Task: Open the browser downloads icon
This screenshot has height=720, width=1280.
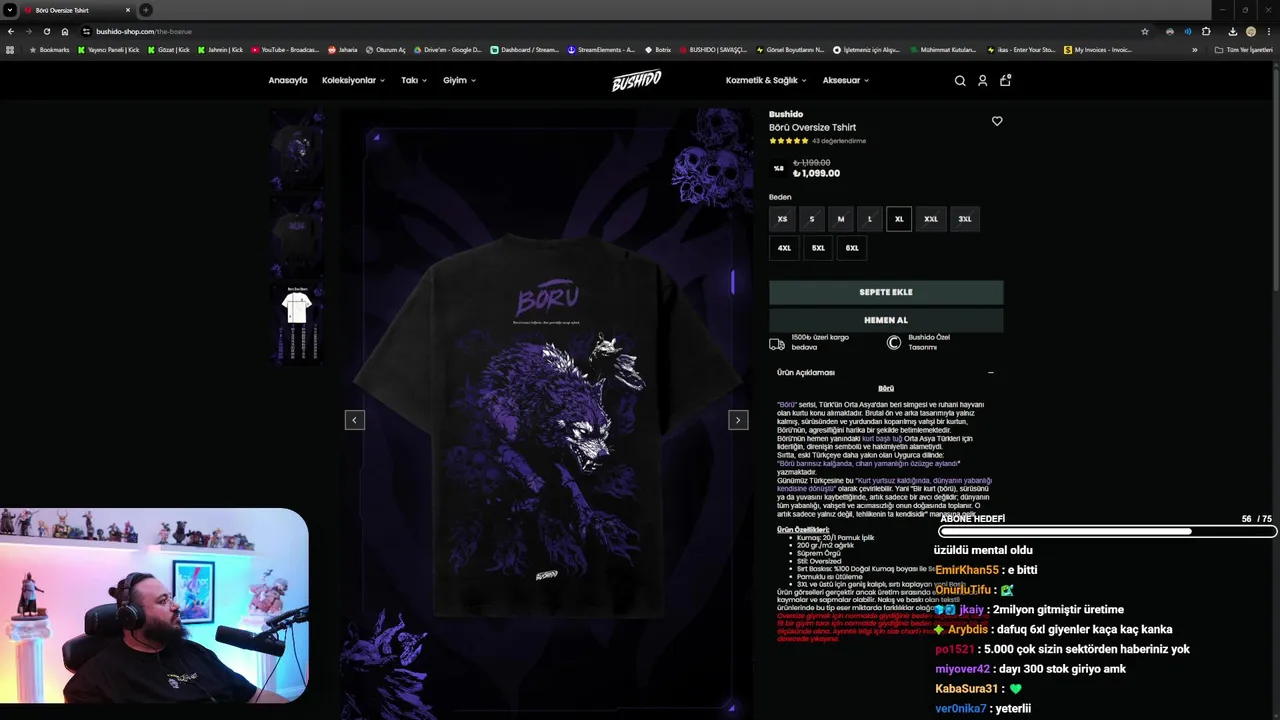Action: coord(1232,31)
